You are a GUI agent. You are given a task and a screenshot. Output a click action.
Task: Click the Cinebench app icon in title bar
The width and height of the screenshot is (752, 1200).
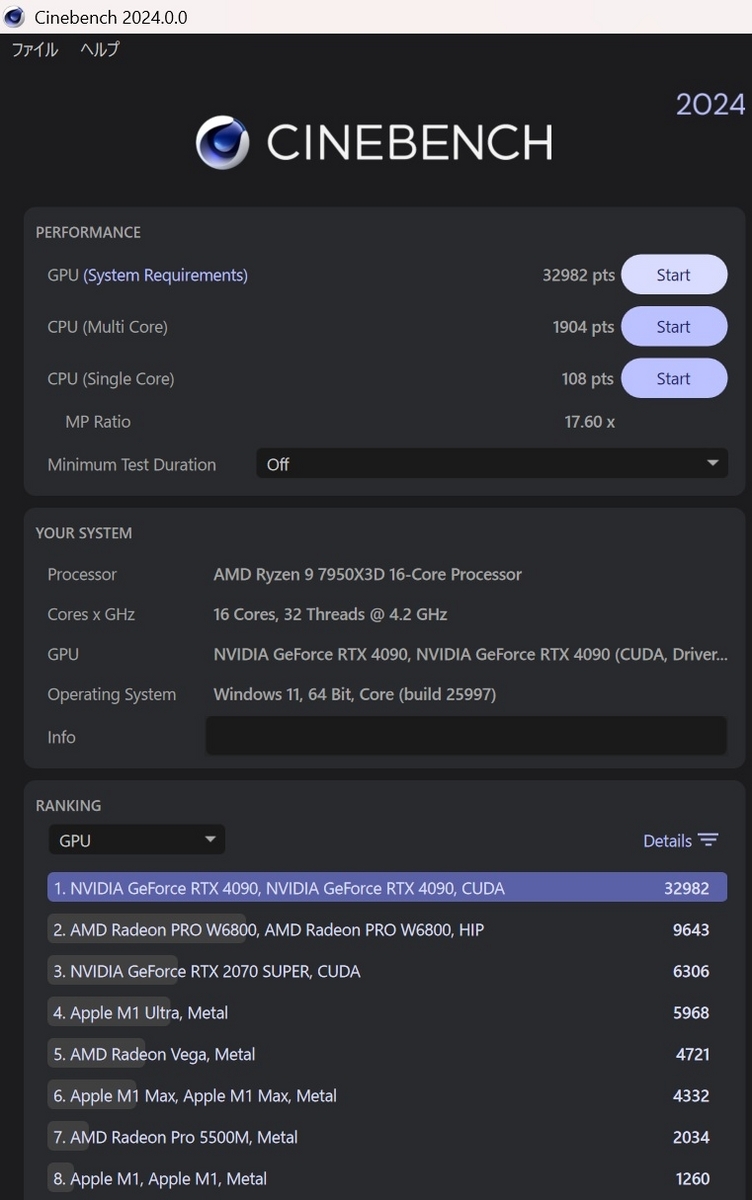14,17
